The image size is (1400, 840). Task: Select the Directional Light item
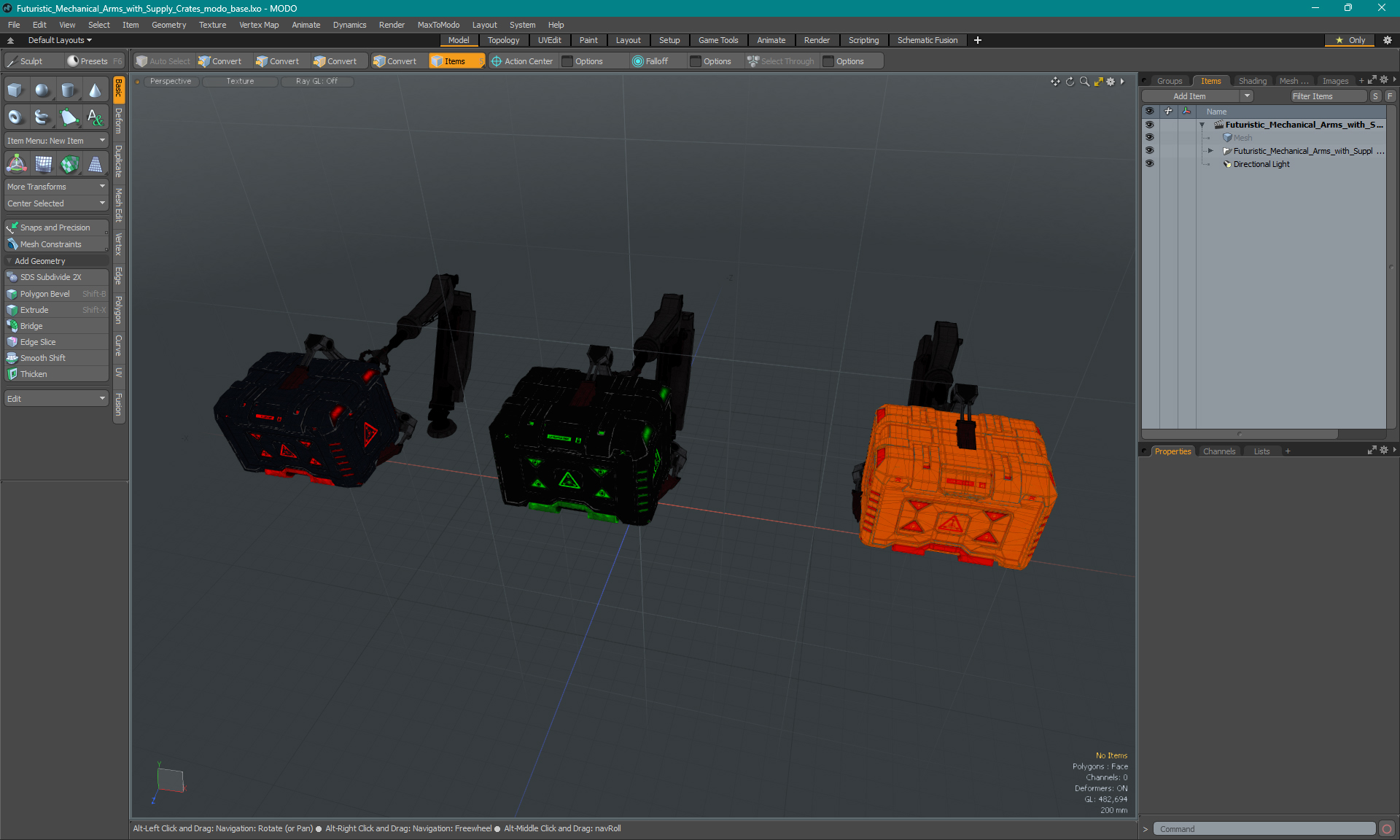click(x=1262, y=163)
